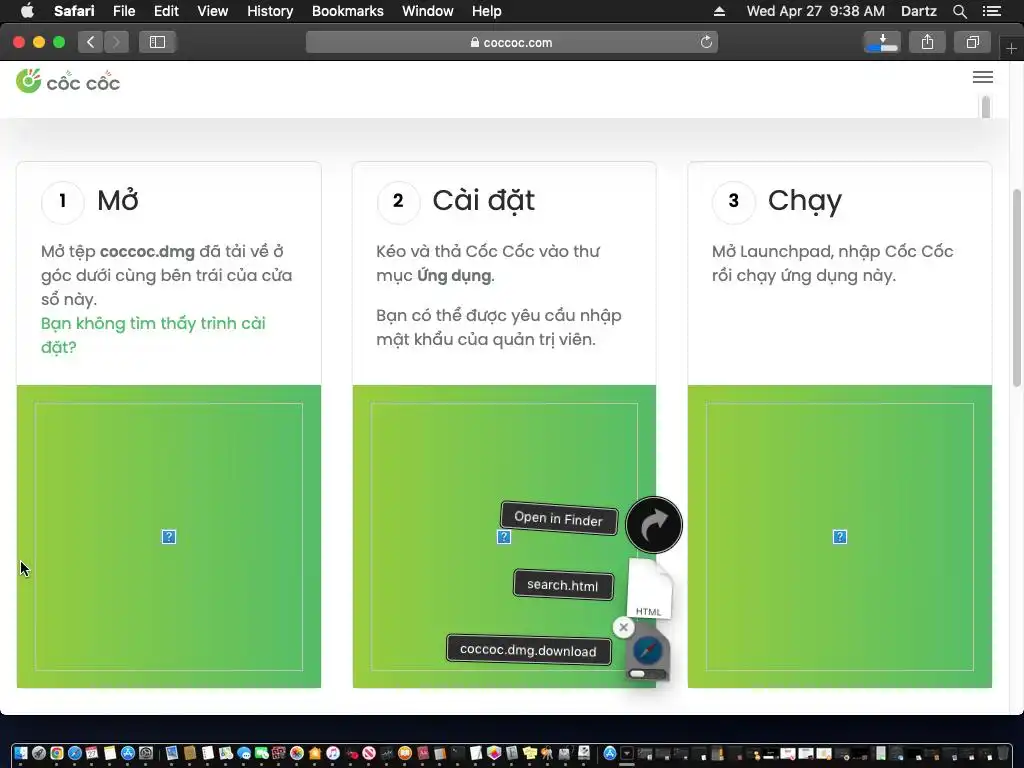
Task: Click the 'Mở' step heading
Action: (118, 200)
